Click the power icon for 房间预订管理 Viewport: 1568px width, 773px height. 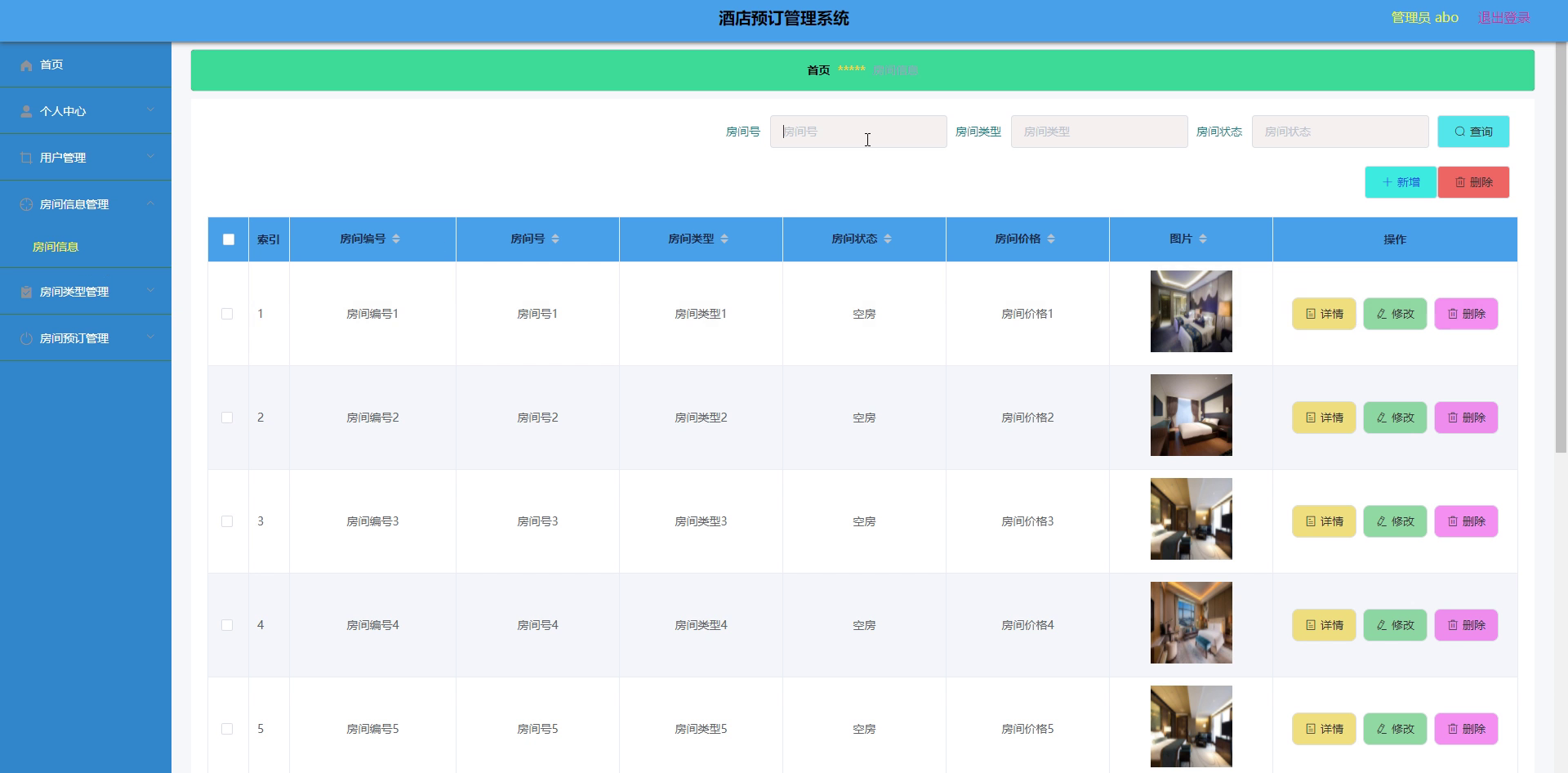[26, 338]
